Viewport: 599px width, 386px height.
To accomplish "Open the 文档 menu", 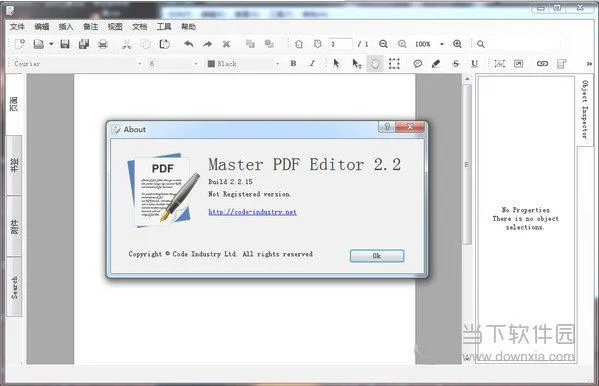I will click(139, 26).
